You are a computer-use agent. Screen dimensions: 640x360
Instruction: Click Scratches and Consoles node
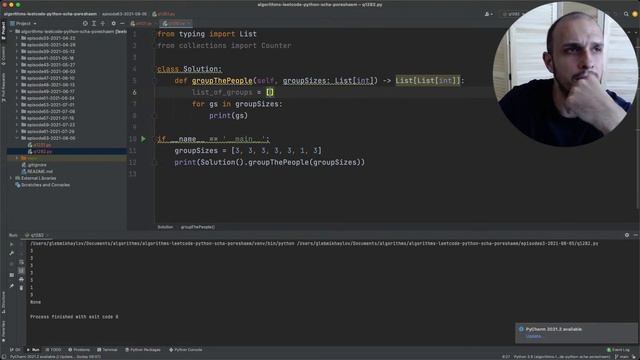[42, 185]
